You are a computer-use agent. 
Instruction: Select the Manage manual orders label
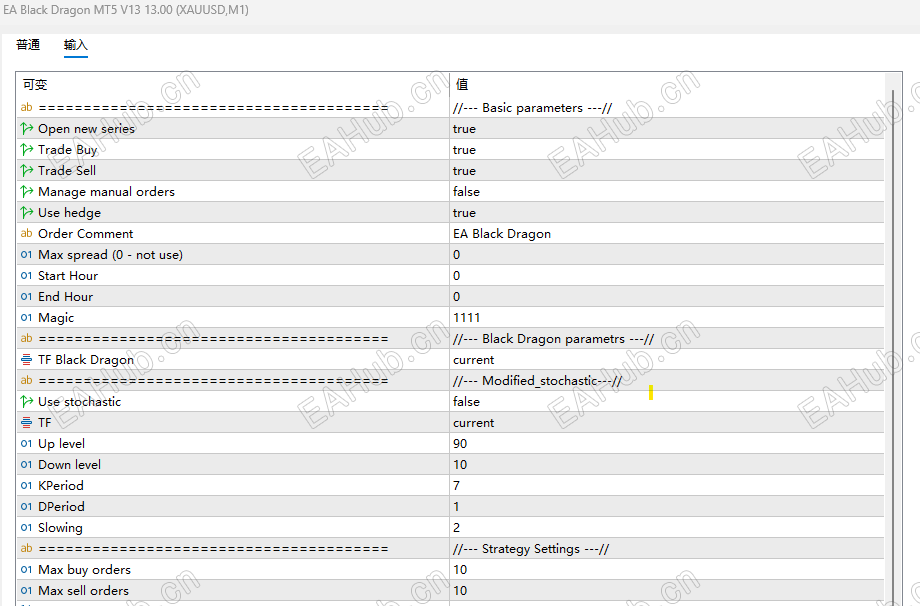coord(106,191)
